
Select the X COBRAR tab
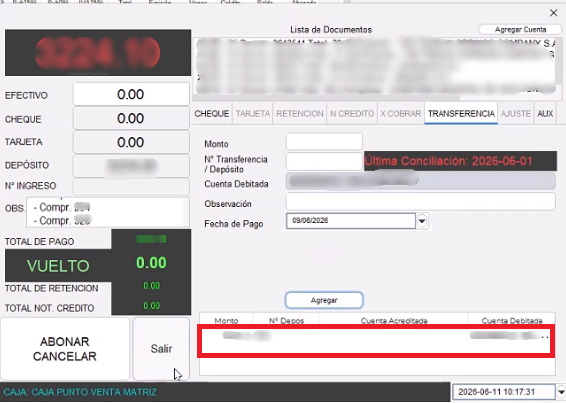point(401,114)
